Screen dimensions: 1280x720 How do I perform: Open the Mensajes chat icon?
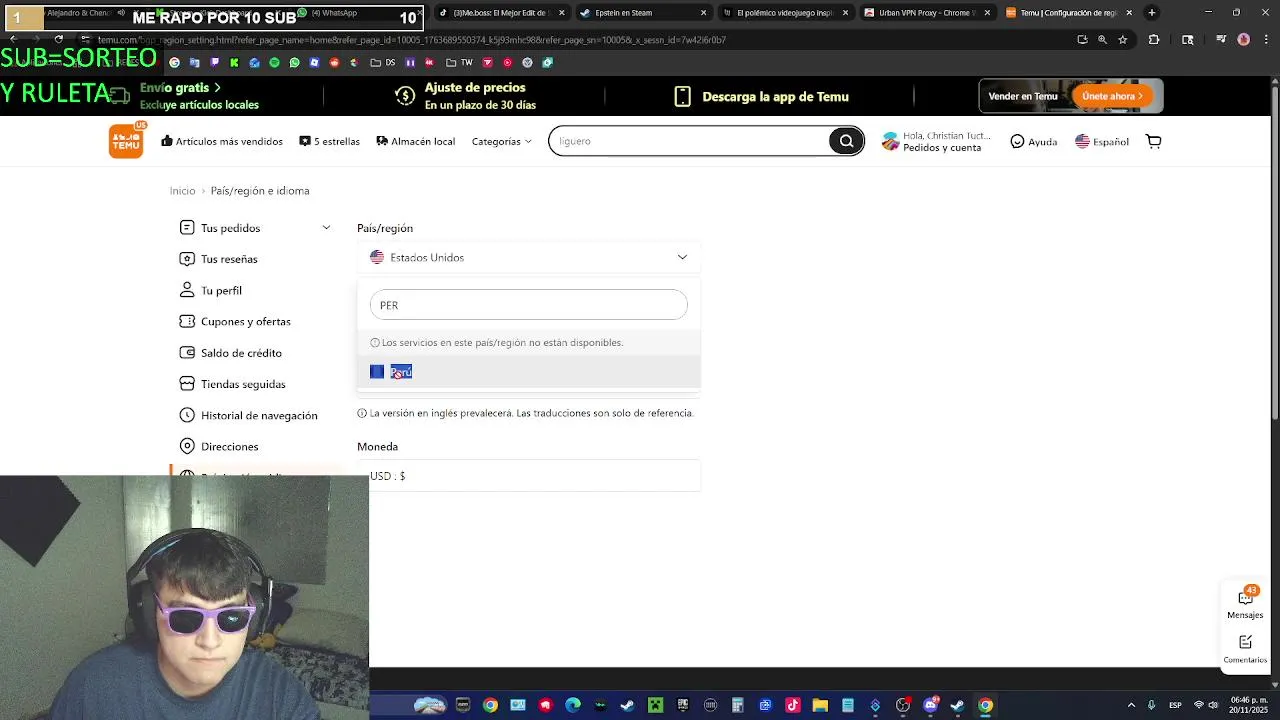(x=1245, y=603)
